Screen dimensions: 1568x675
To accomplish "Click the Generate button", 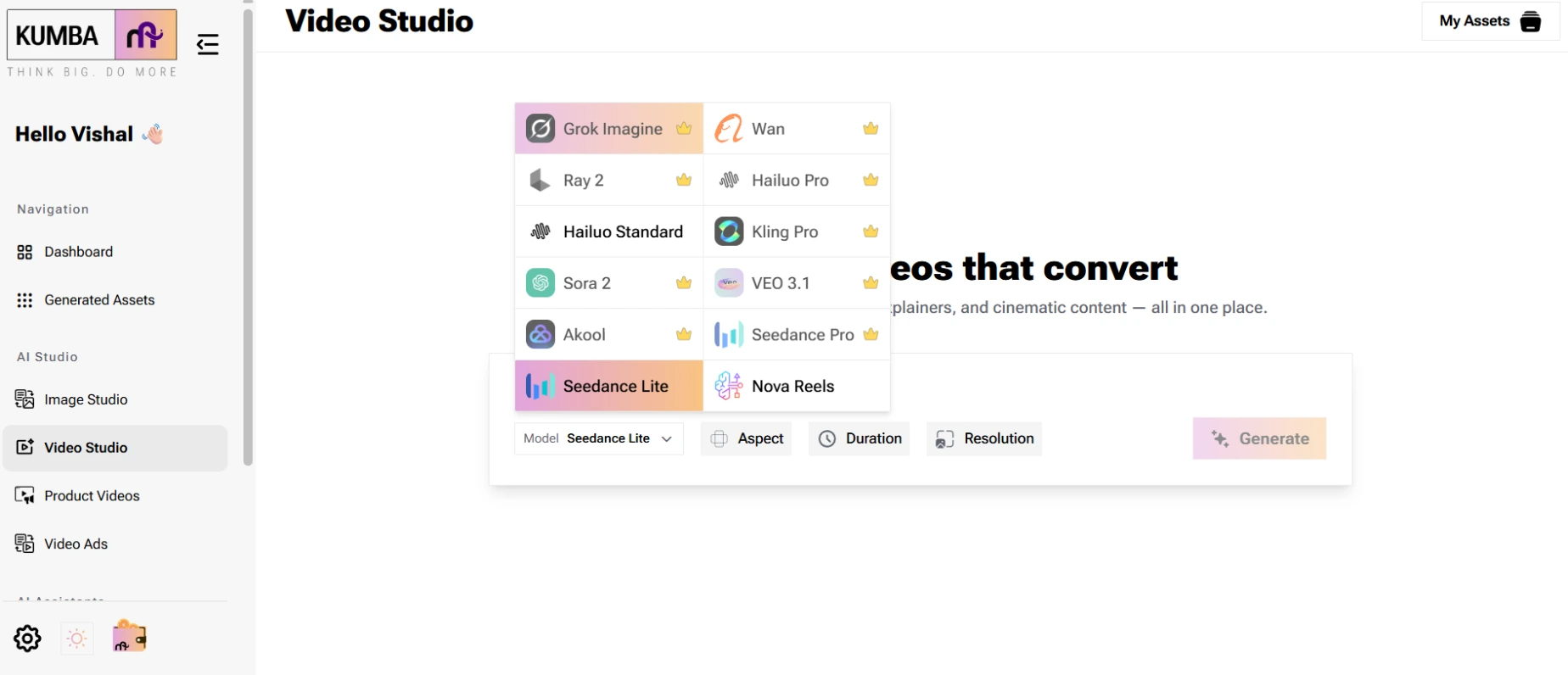I will pyautogui.click(x=1260, y=438).
